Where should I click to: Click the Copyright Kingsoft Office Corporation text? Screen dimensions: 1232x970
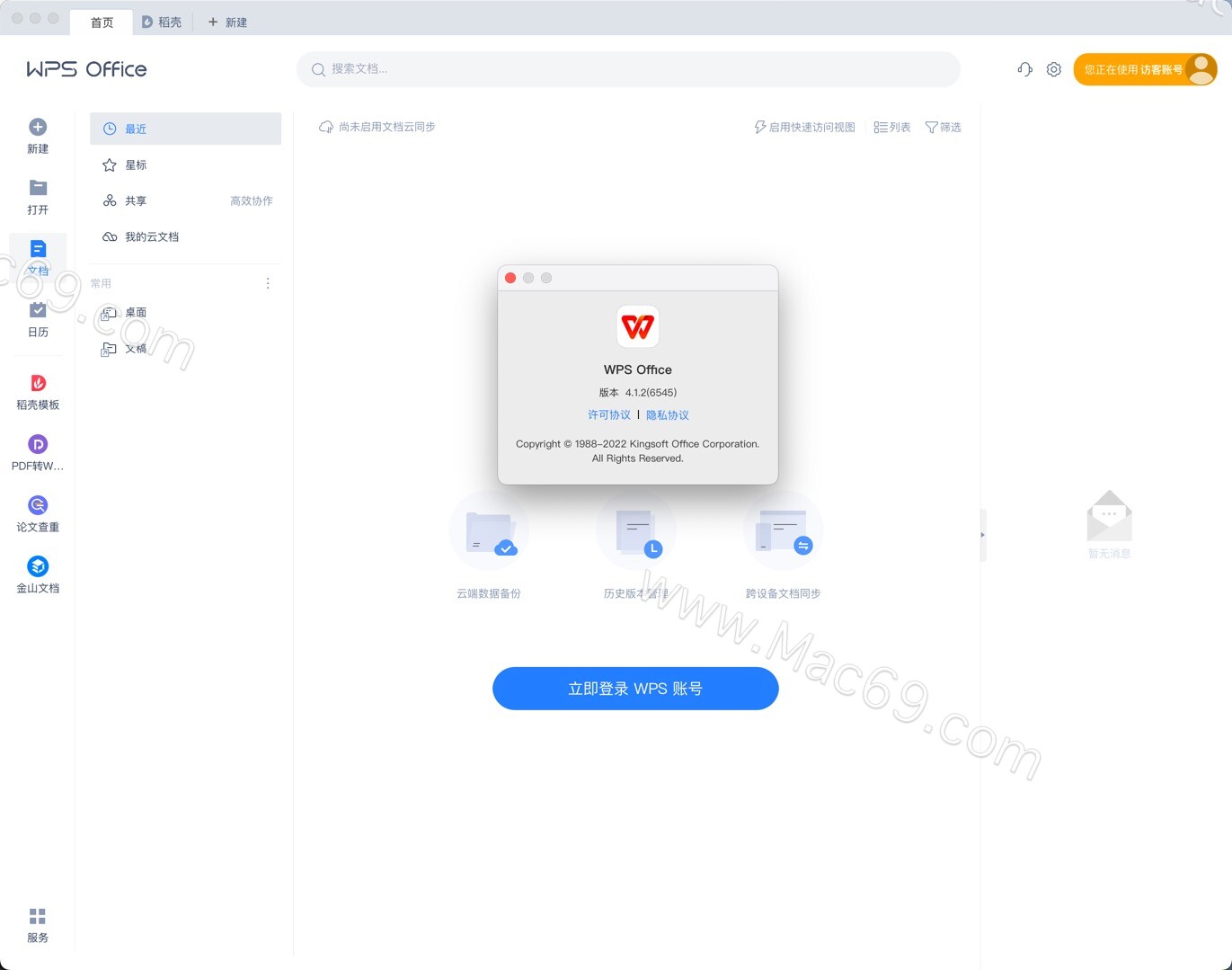637,451
